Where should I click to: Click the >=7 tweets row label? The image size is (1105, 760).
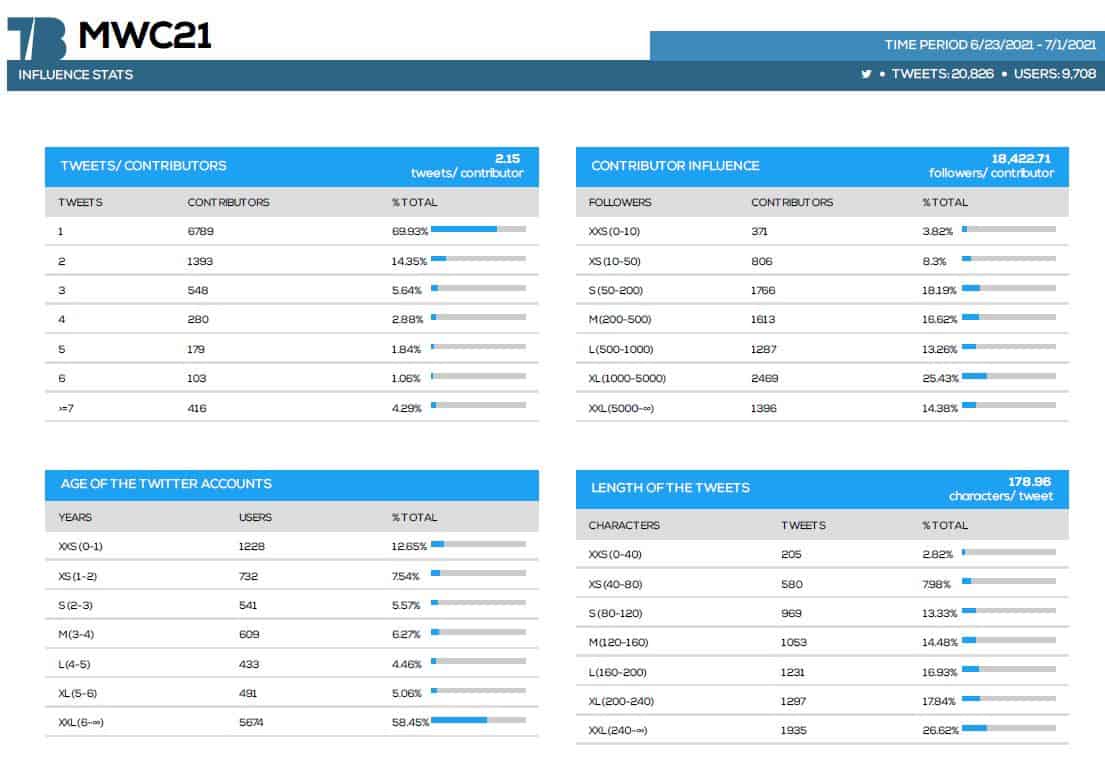click(x=66, y=408)
